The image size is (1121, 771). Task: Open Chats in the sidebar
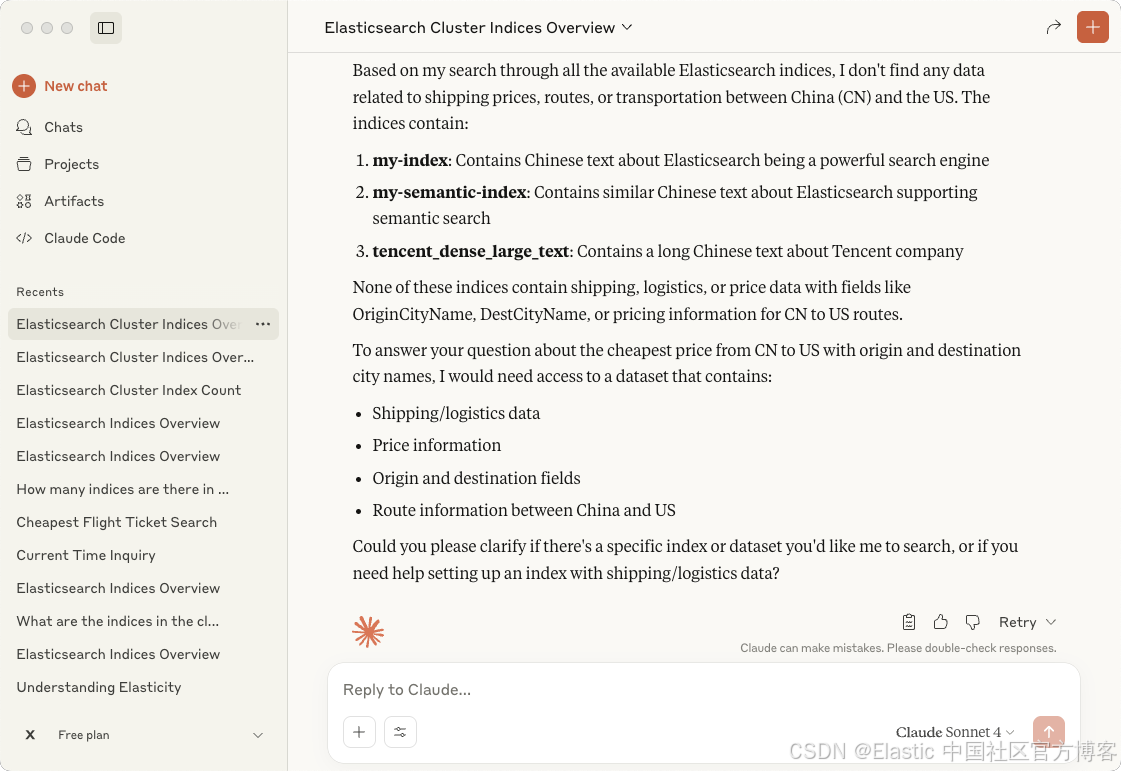click(63, 127)
